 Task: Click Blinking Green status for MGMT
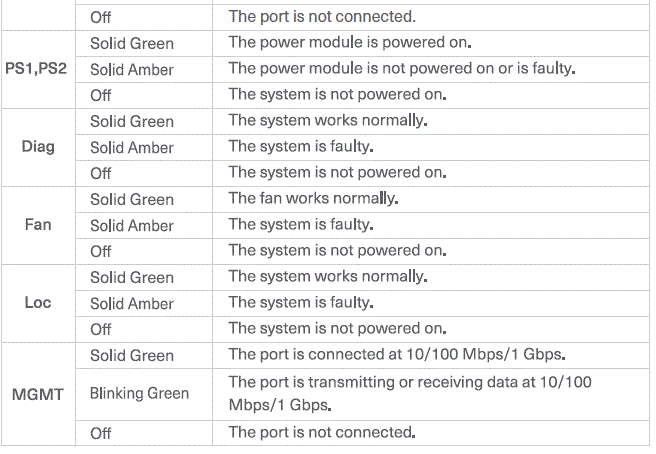pyautogui.click(x=139, y=394)
